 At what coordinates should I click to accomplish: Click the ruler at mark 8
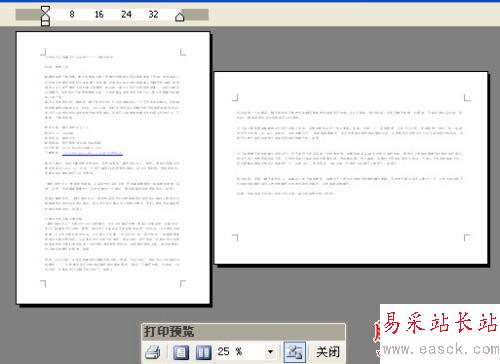(72, 14)
